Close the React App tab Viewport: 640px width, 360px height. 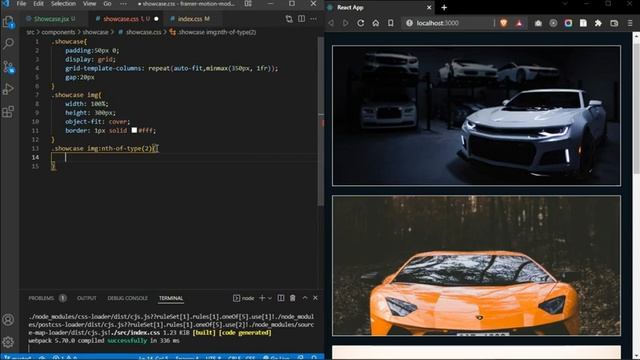pos(429,7)
